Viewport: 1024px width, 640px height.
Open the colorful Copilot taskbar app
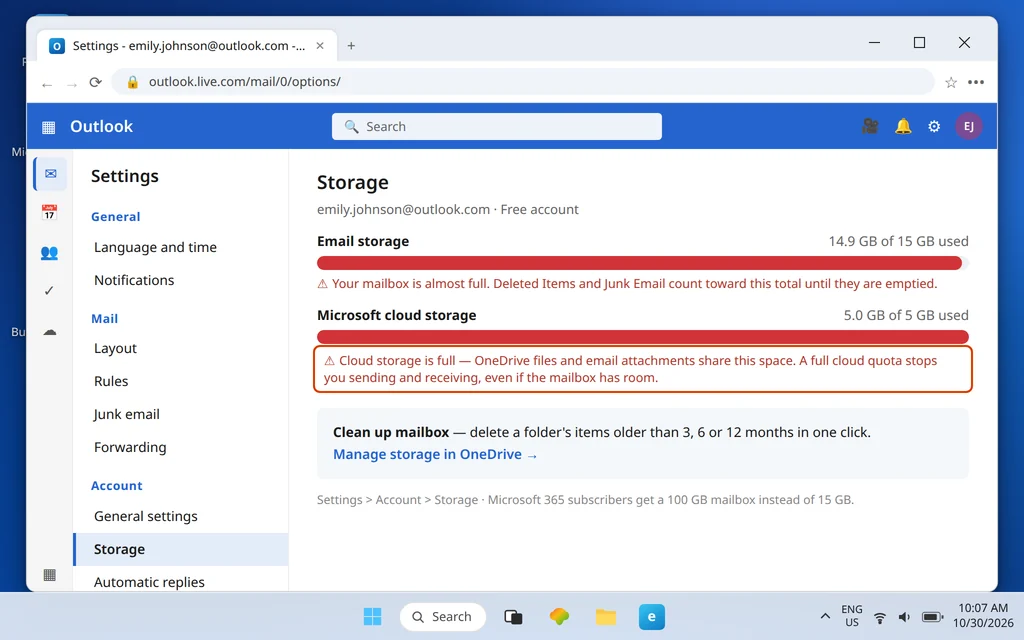559,616
